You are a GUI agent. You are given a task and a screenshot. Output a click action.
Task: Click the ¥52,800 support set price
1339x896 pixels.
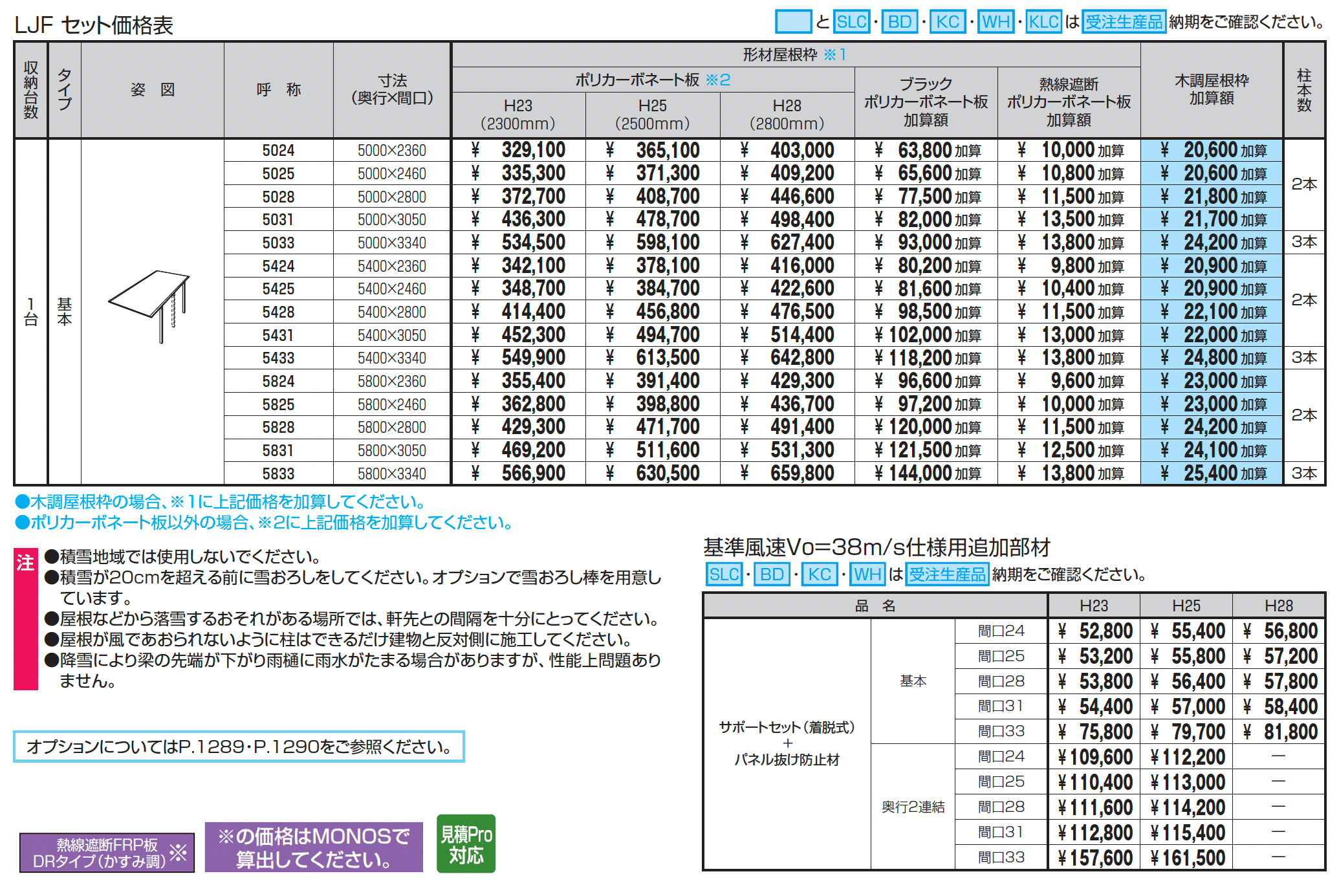pyautogui.click(x=1095, y=631)
